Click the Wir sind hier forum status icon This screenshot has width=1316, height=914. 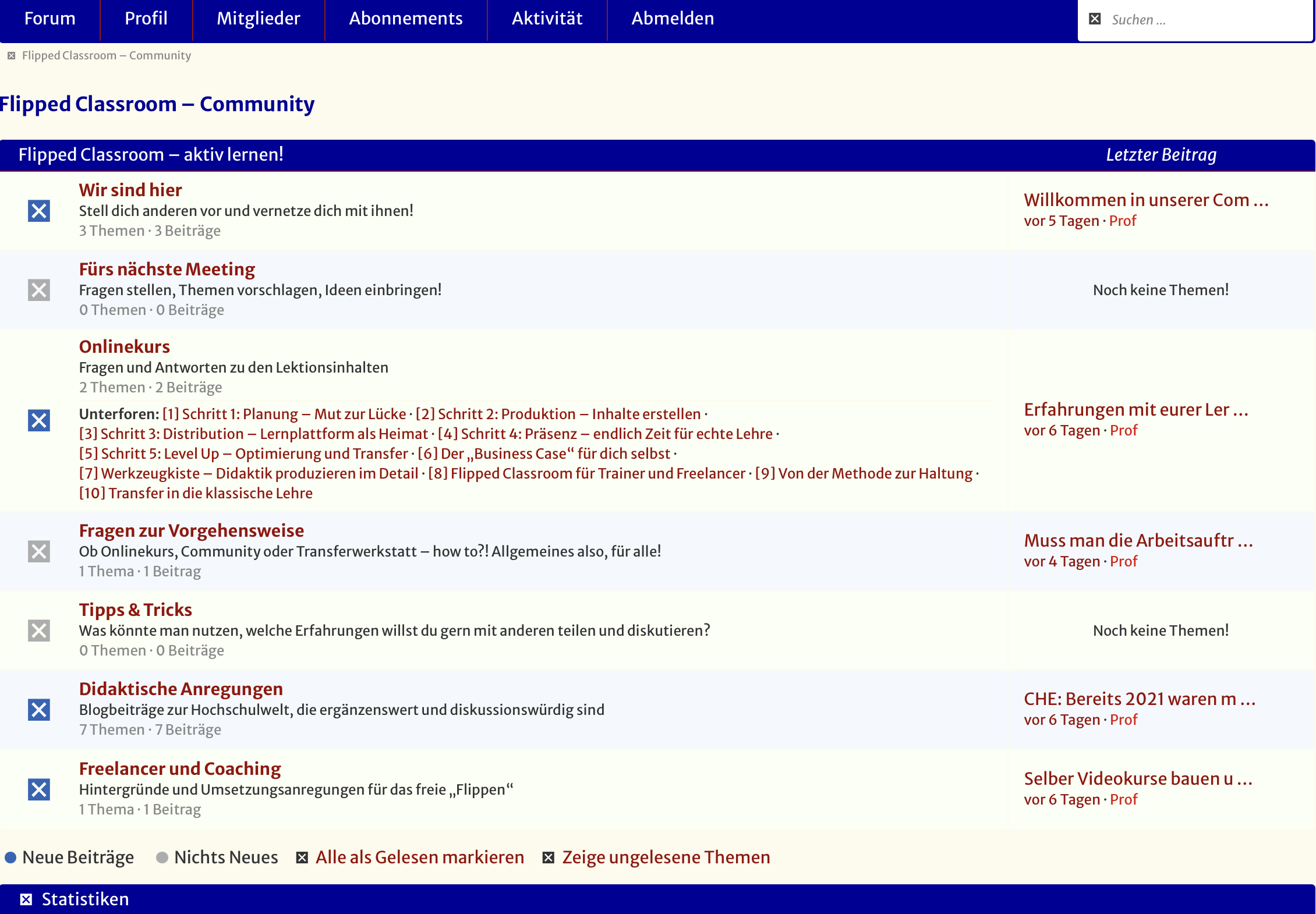tap(39, 211)
